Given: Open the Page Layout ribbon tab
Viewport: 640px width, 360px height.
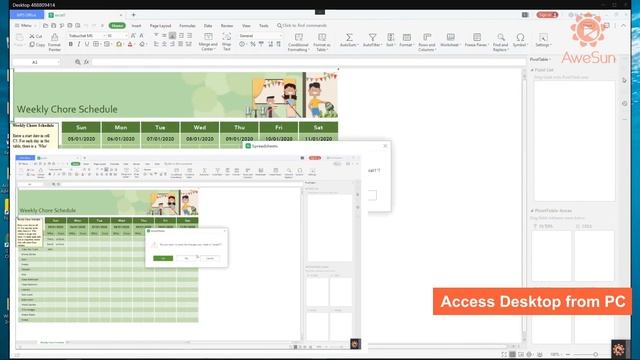Looking at the screenshot, I should 160,26.
